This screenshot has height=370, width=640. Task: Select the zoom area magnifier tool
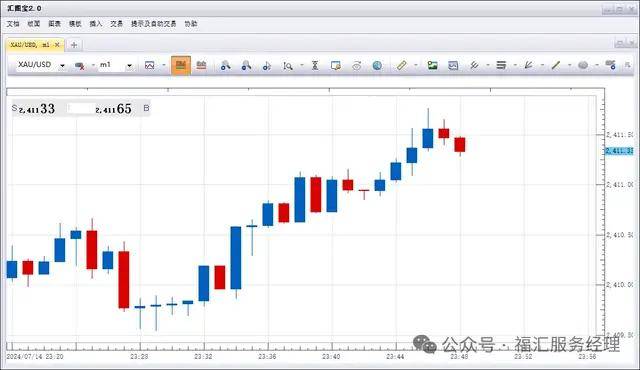pos(288,65)
